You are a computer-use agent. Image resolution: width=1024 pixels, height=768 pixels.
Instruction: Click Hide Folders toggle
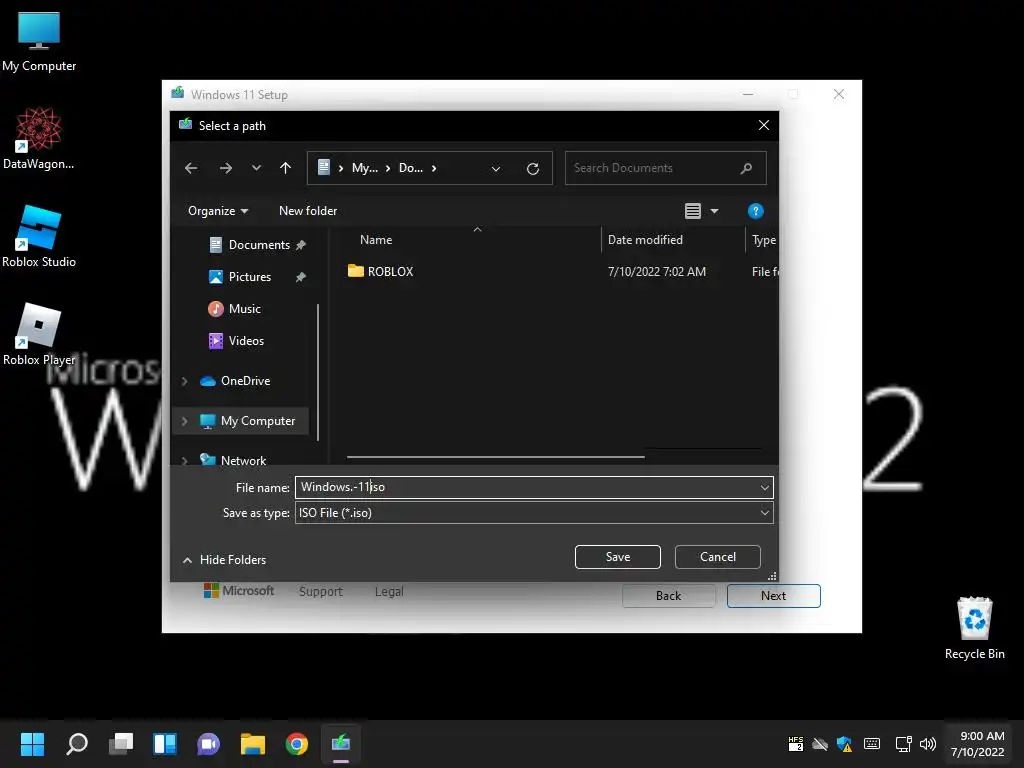(x=224, y=560)
